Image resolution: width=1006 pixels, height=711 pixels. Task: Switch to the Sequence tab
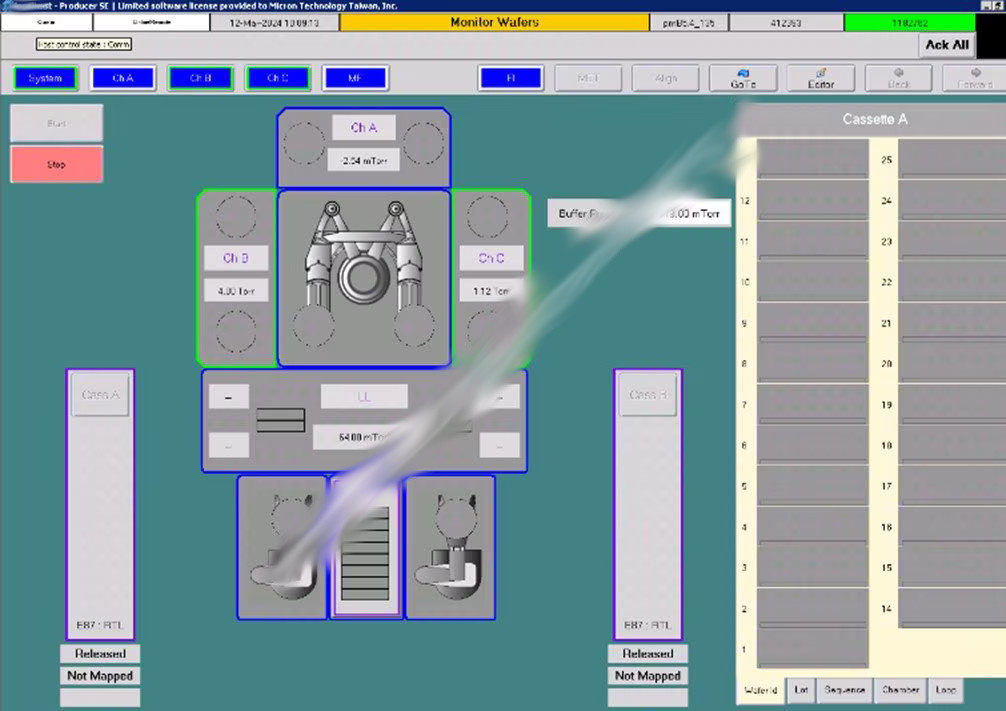tap(845, 690)
